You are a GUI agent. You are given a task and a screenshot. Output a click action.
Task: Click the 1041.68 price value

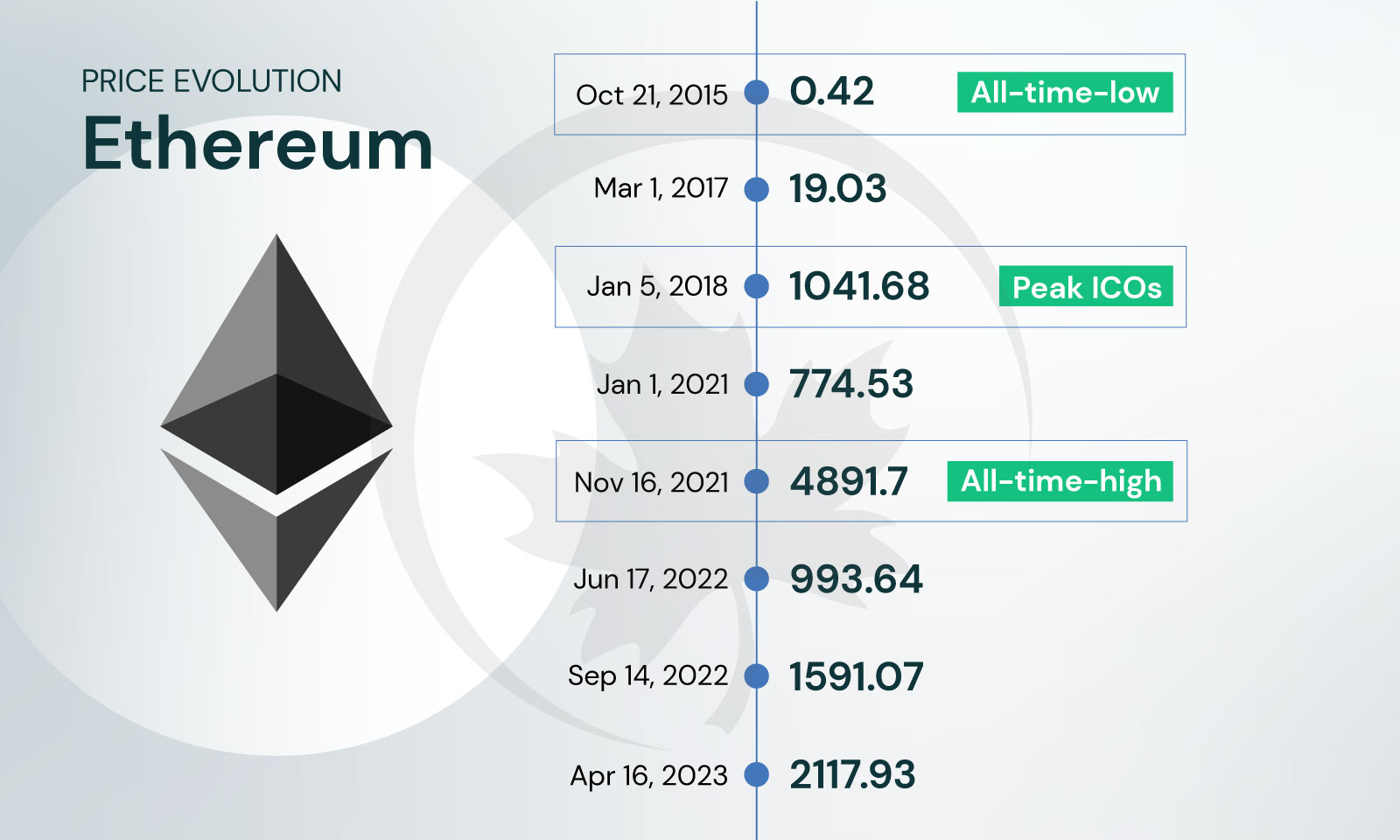[859, 286]
